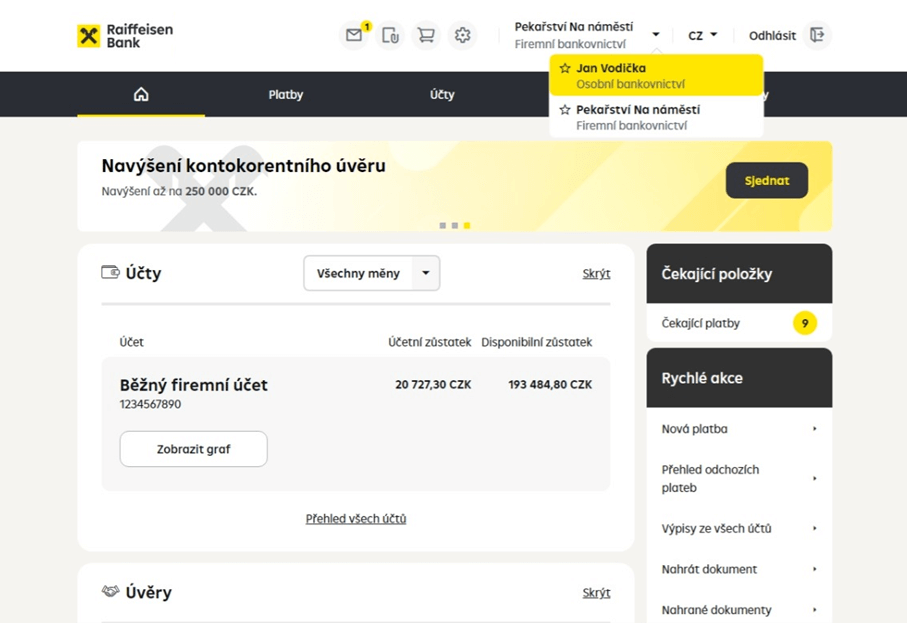The width and height of the screenshot is (907, 623).
Task: Click the 193 484,80 CZK available balance
Action: (x=550, y=385)
